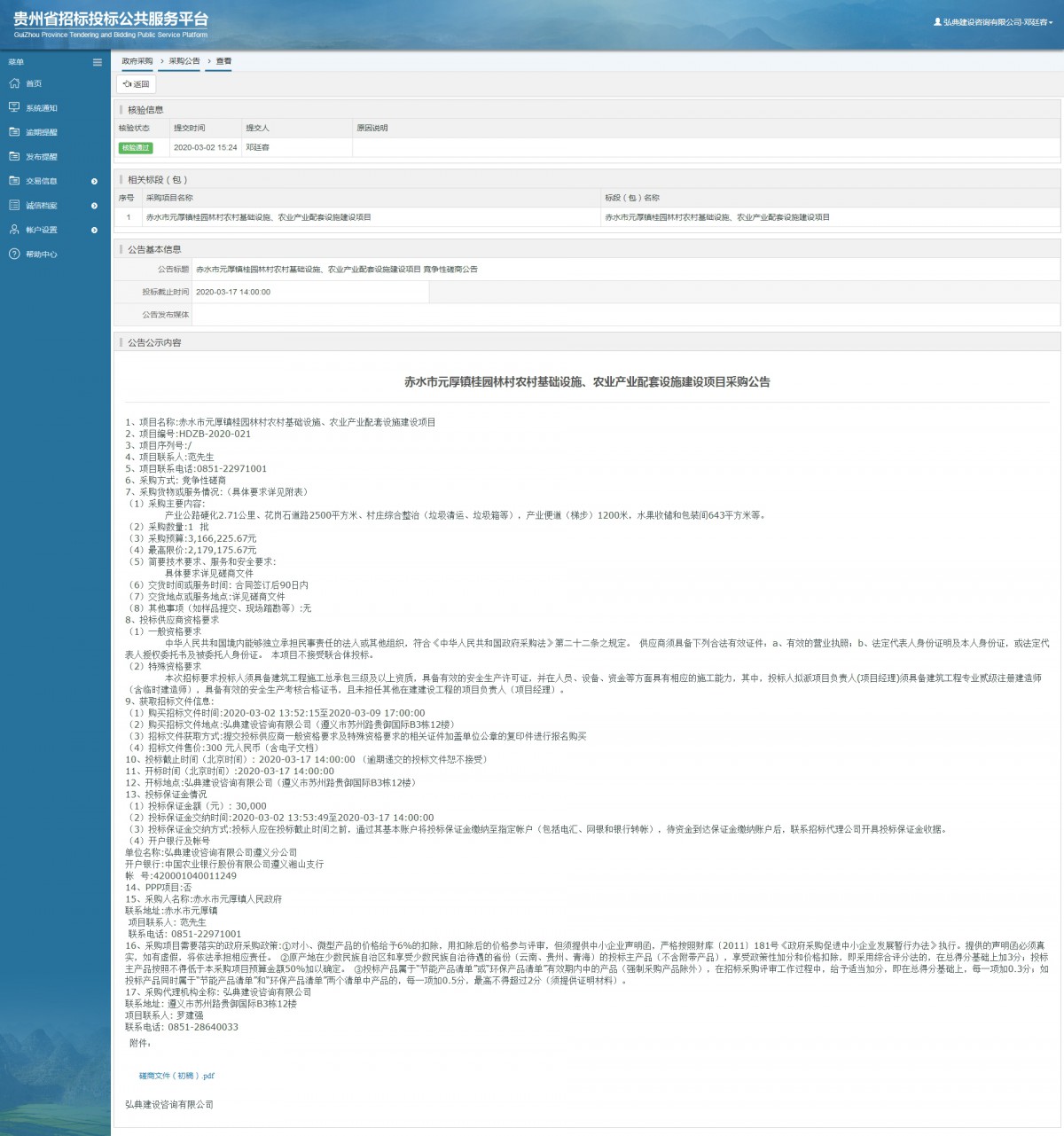Click the 交易信息 folder icon
Viewport: 1064px width, 1136px height.
click(x=14, y=181)
